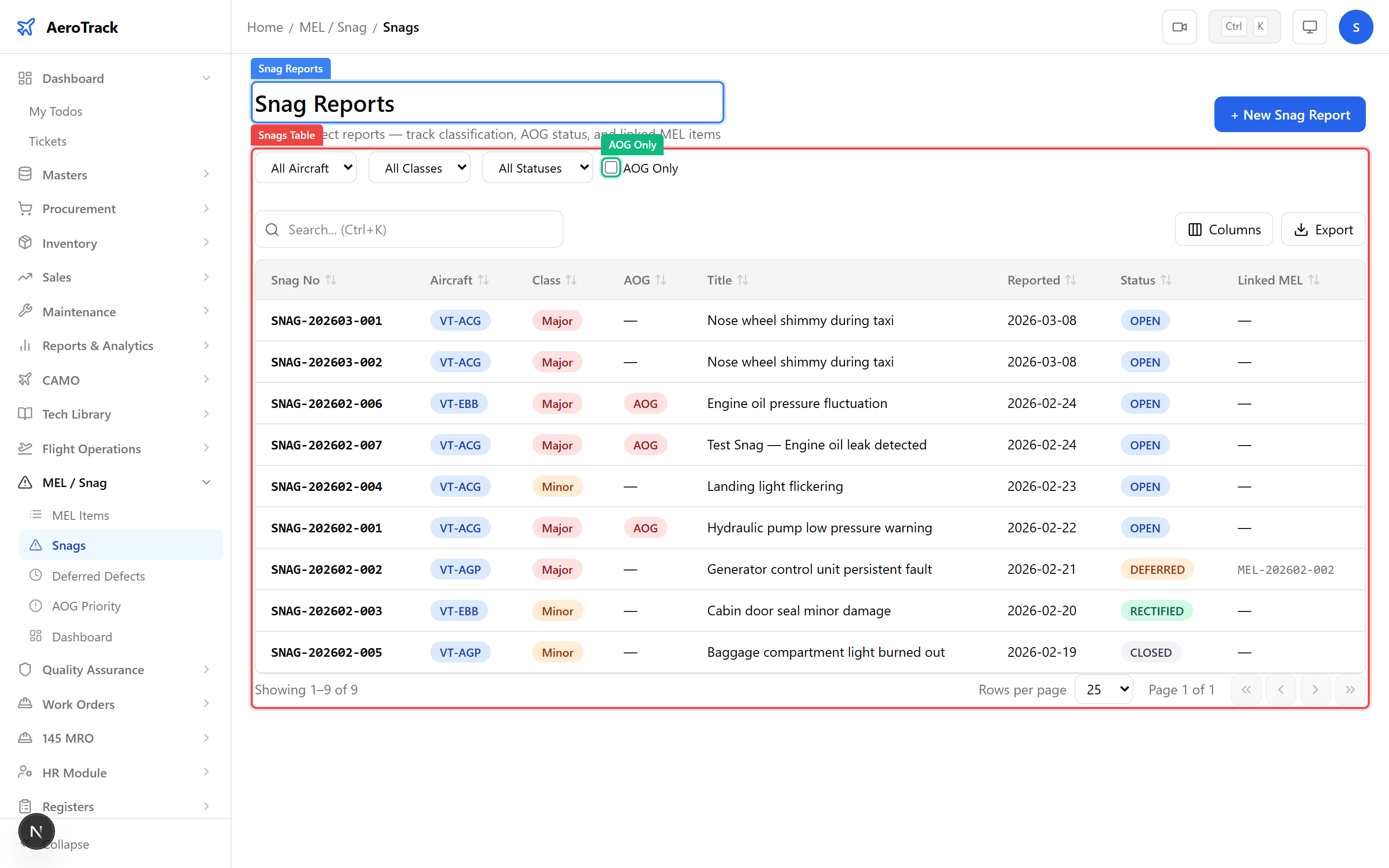The image size is (1389, 868).
Task: Select the CAMO sidebar icon
Action: (x=25, y=380)
